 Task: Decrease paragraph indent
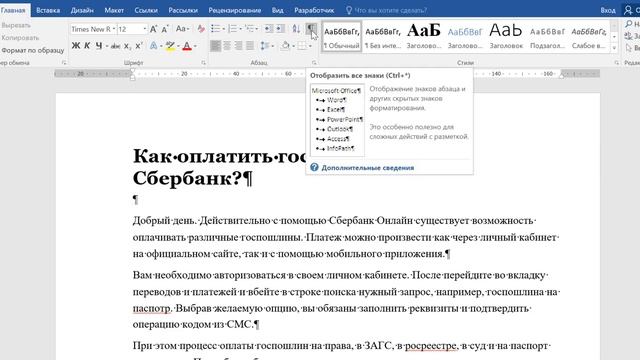tap(269, 29)
